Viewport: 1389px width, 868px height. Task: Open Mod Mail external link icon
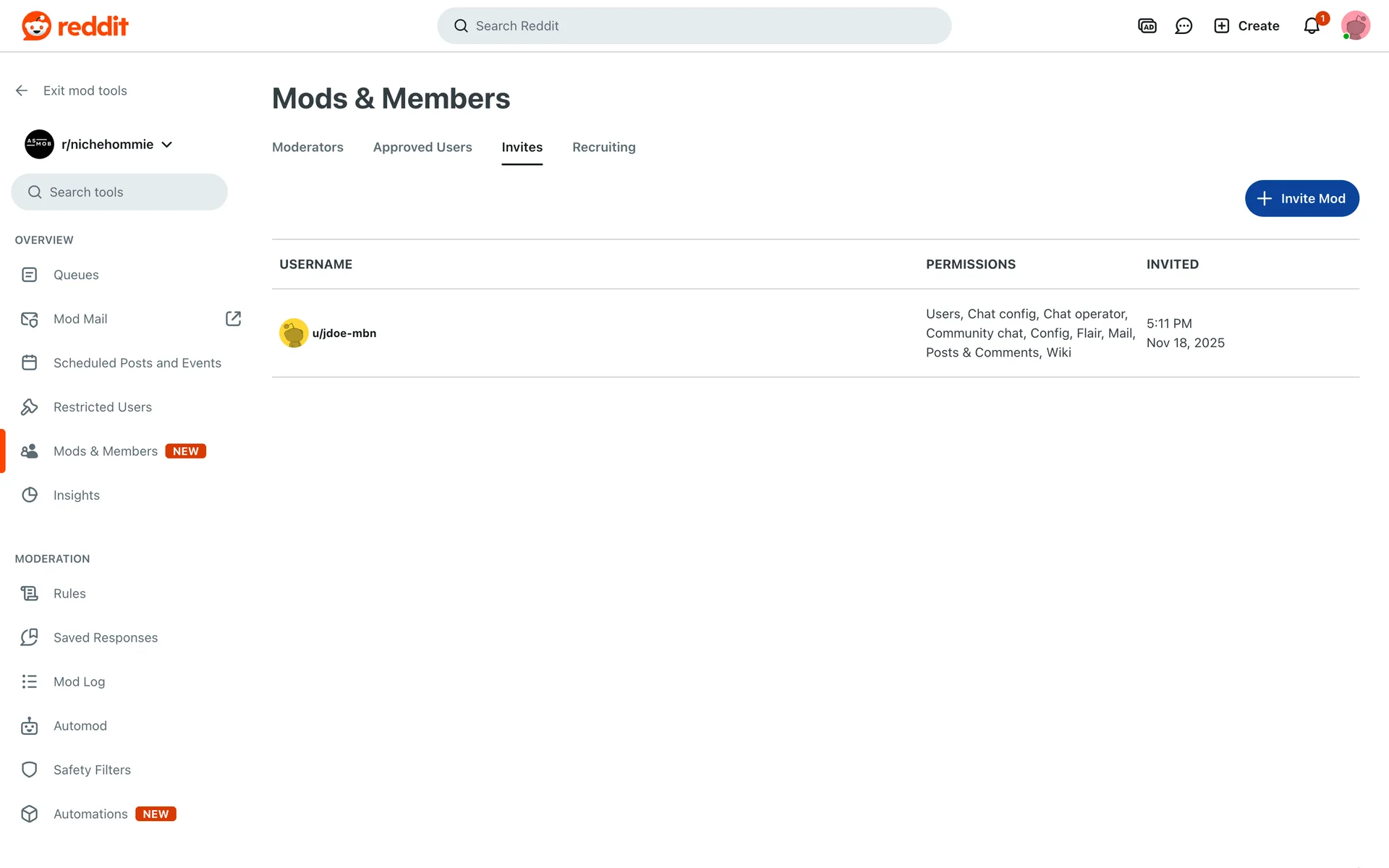(233, 319)
